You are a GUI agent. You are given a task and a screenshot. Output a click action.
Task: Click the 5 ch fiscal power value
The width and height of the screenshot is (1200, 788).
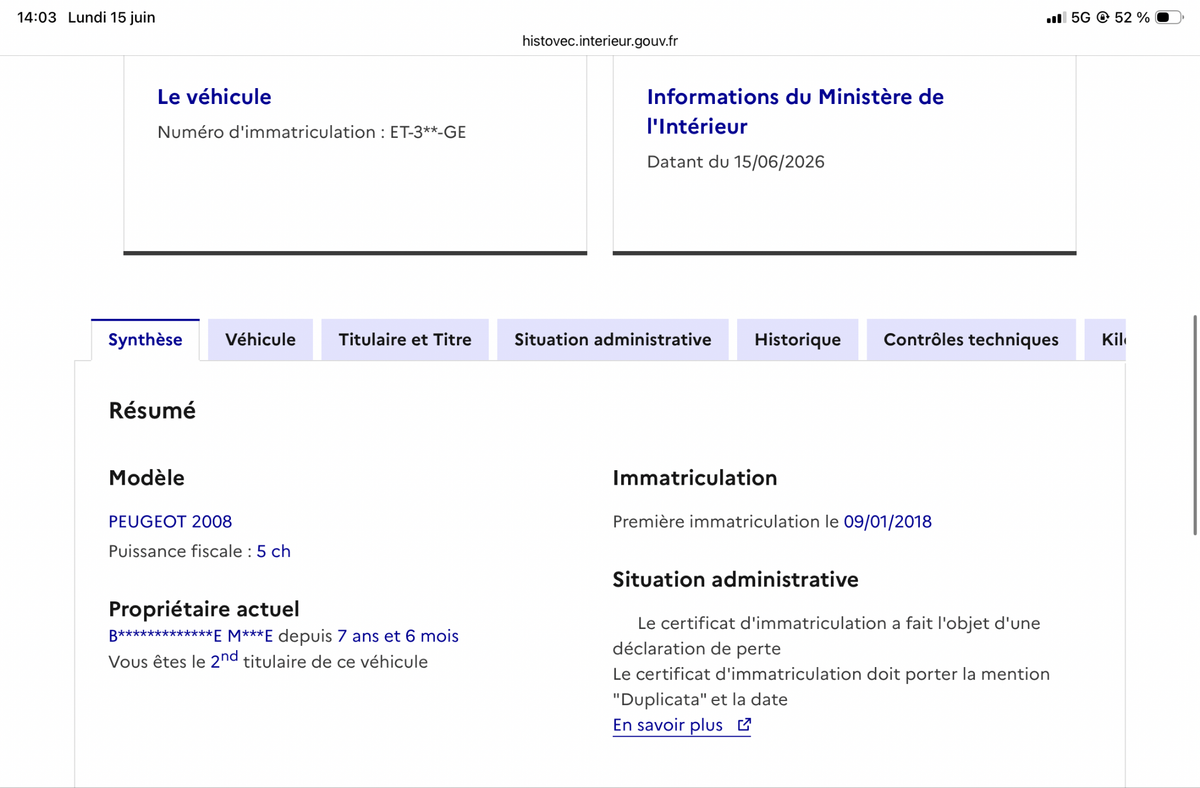(x=274, y=551)
